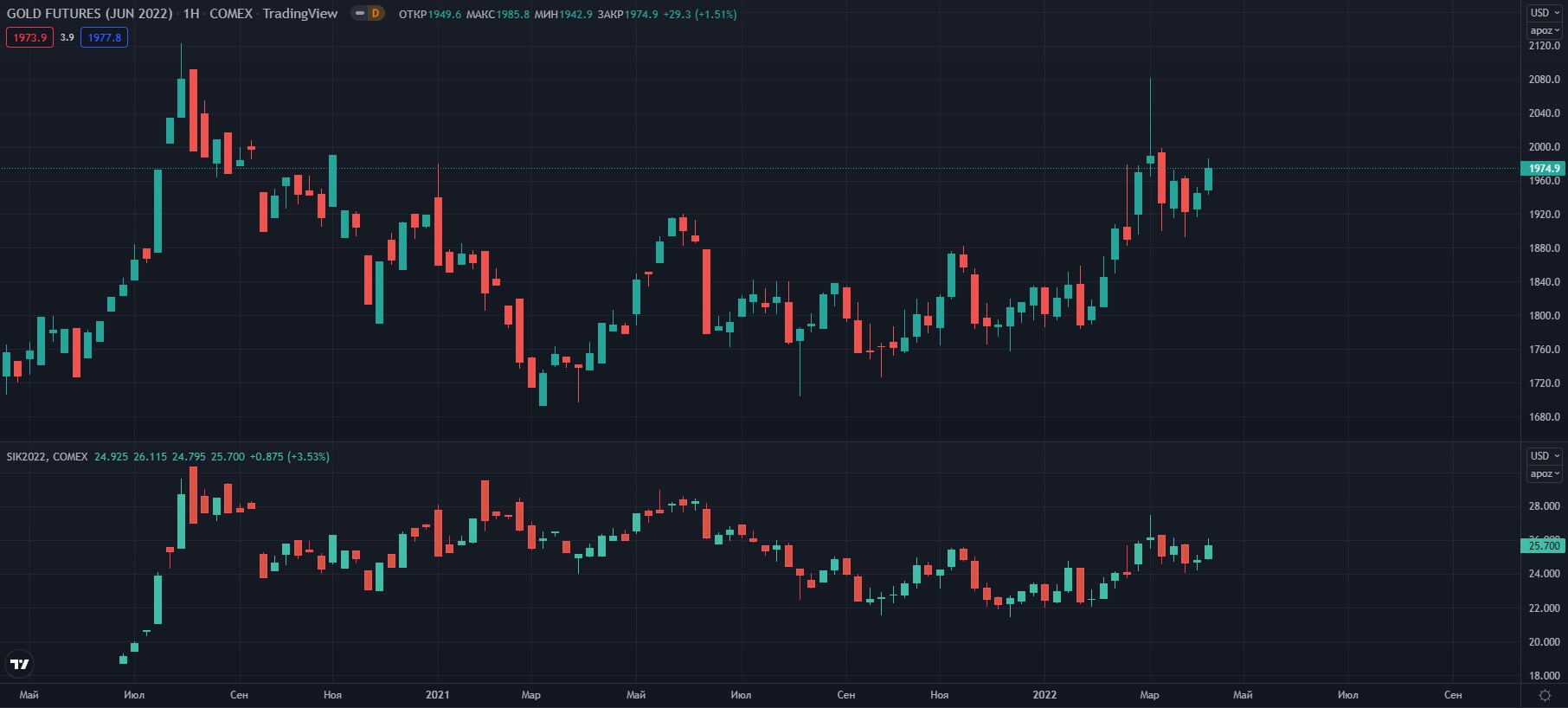Click the ОТКР 1949.6 open value
This screenshot has width=1568, height=708.
tap(429, 14)
